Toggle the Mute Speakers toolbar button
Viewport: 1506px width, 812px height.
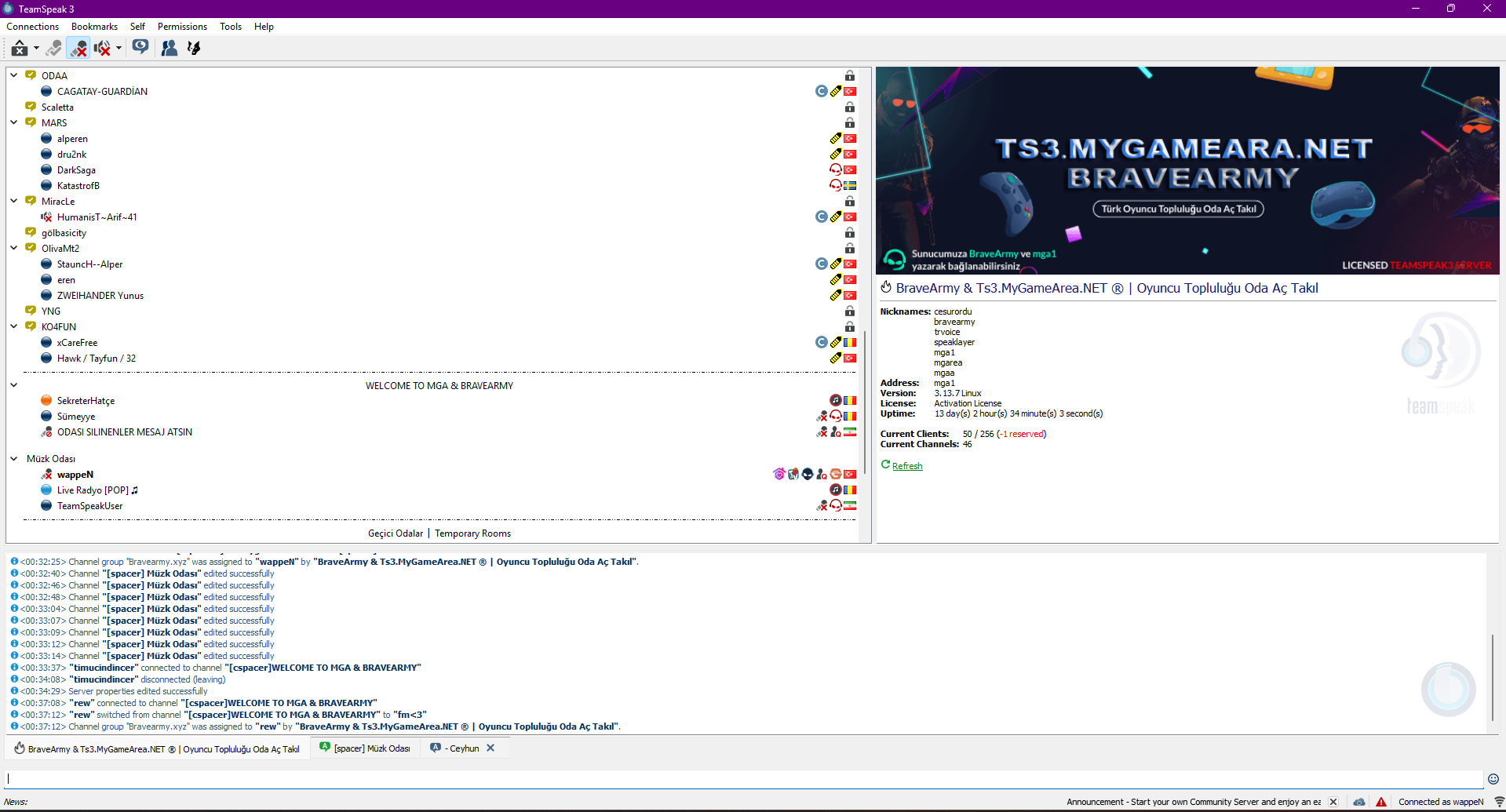pos(102,48)
